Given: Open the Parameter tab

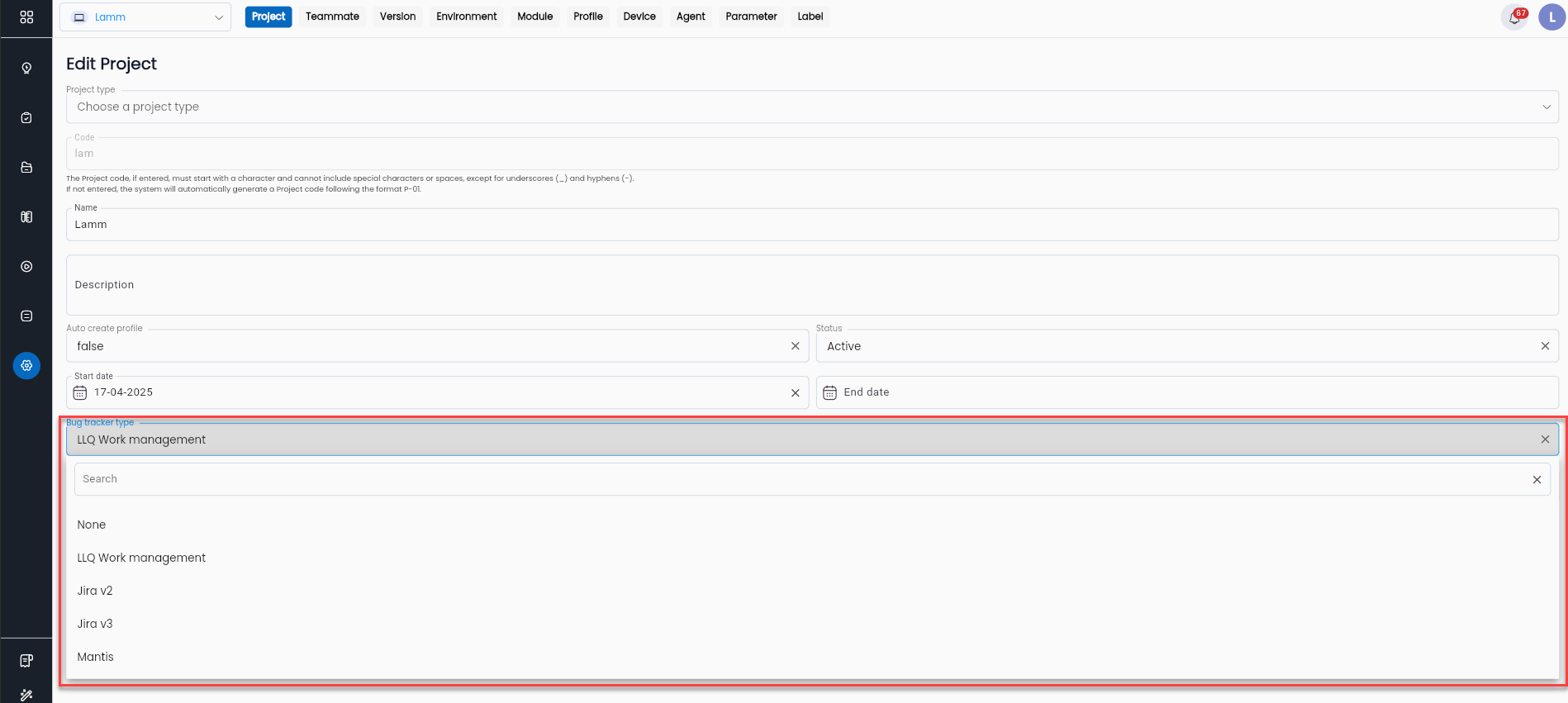Looking at the screenshot, I should tap(752, 17).
